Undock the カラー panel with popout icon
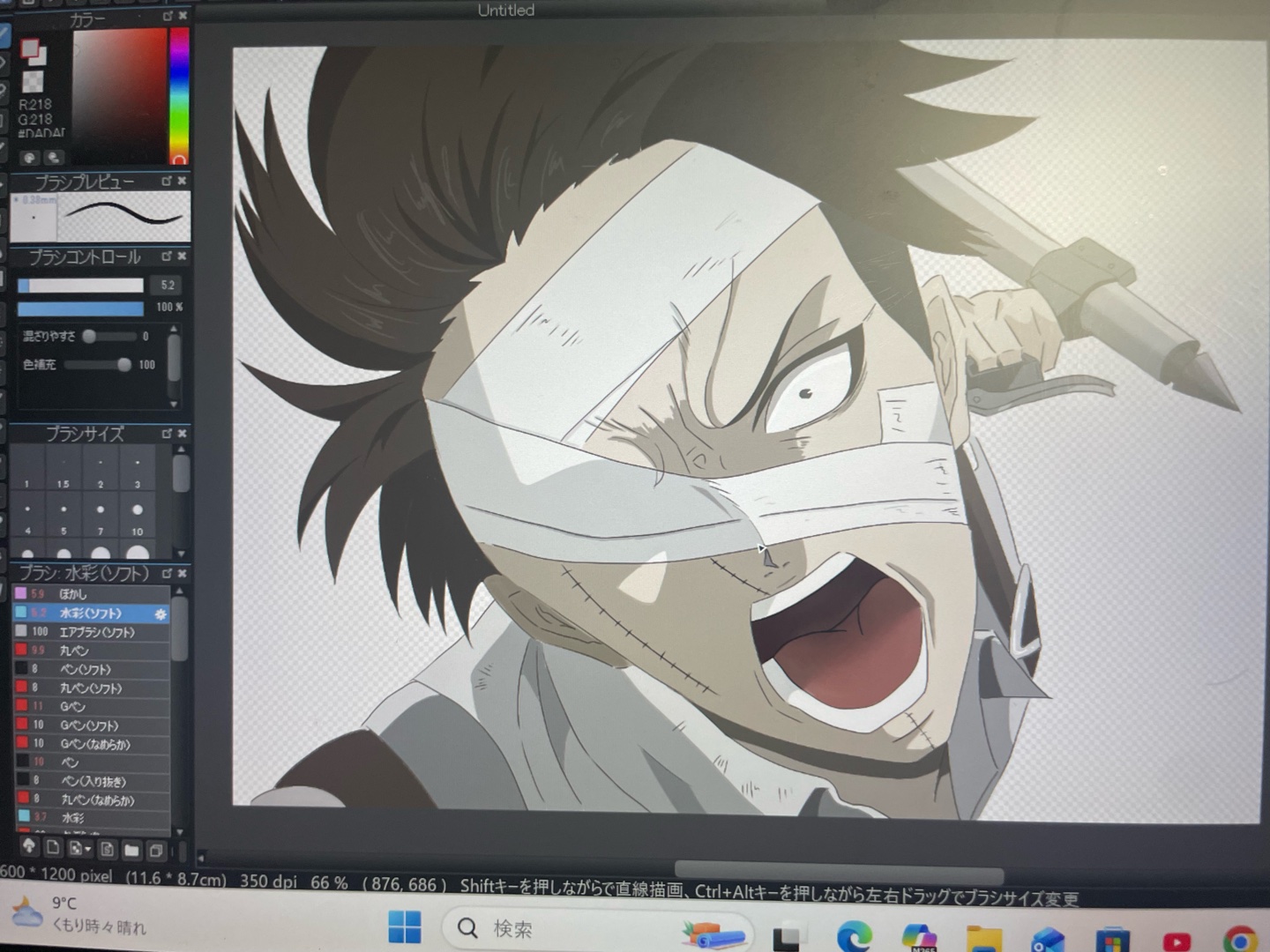 pos(167,16)
